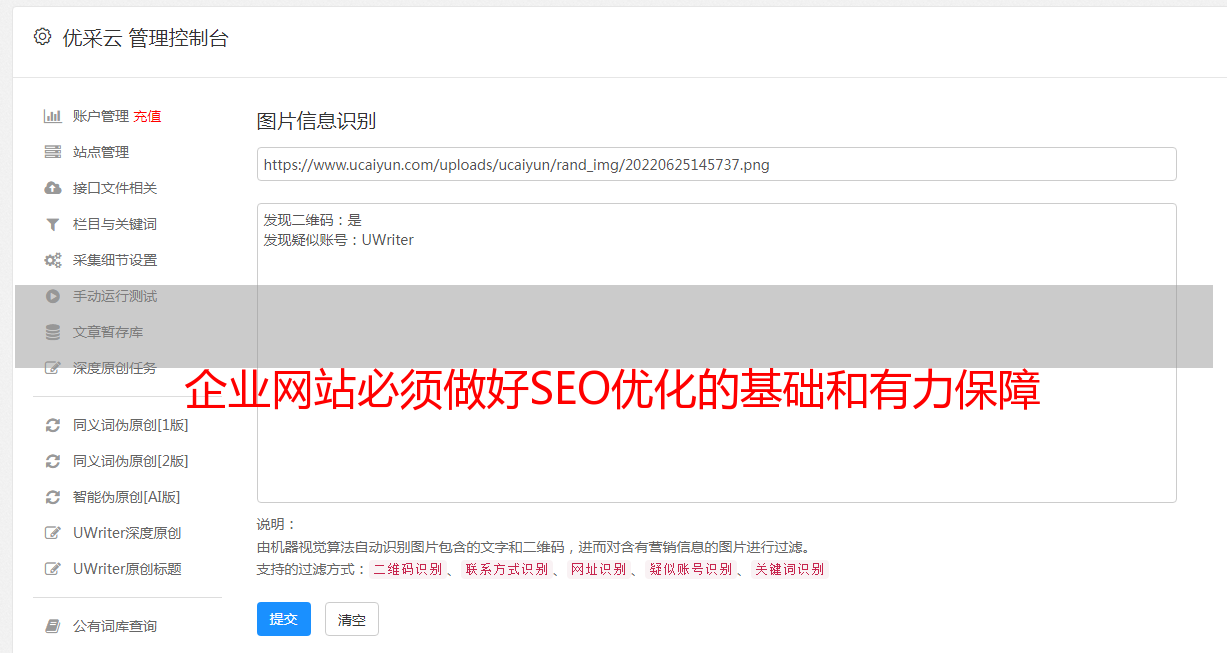Click the cloud upload icon beside 接口文件相关
Viewport: 1227px width, 653px height.
click(53, 188)
